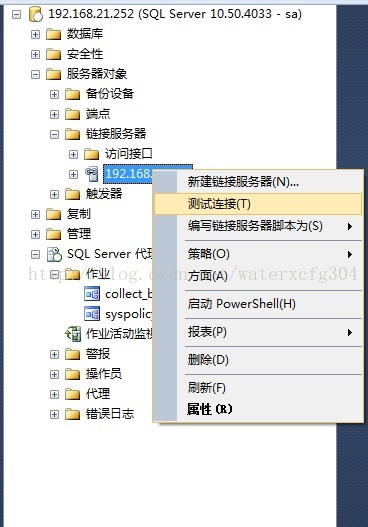
Task: Select the 备份设备 tree item
Action: [x=110, y=94]
